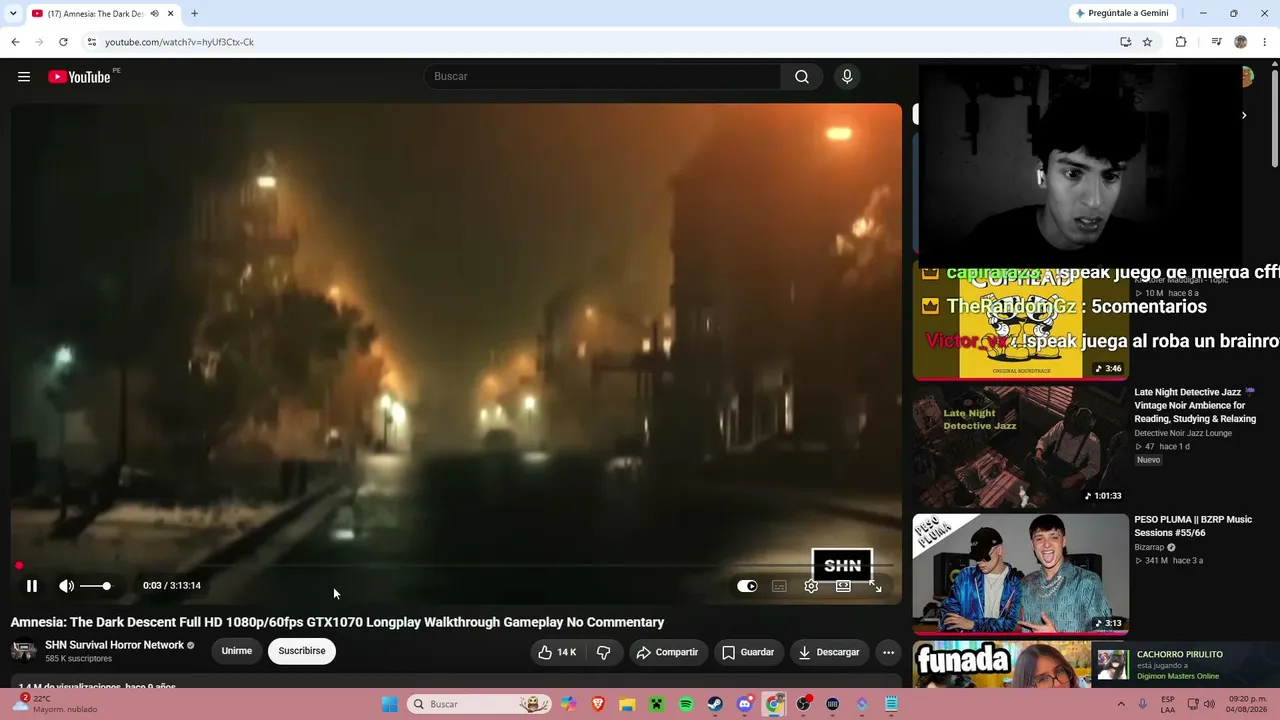Viewport: 1280px width, 720px height.
Task: Open the video player settings gear
Action: pyautogui.click(x=811, y=586)
